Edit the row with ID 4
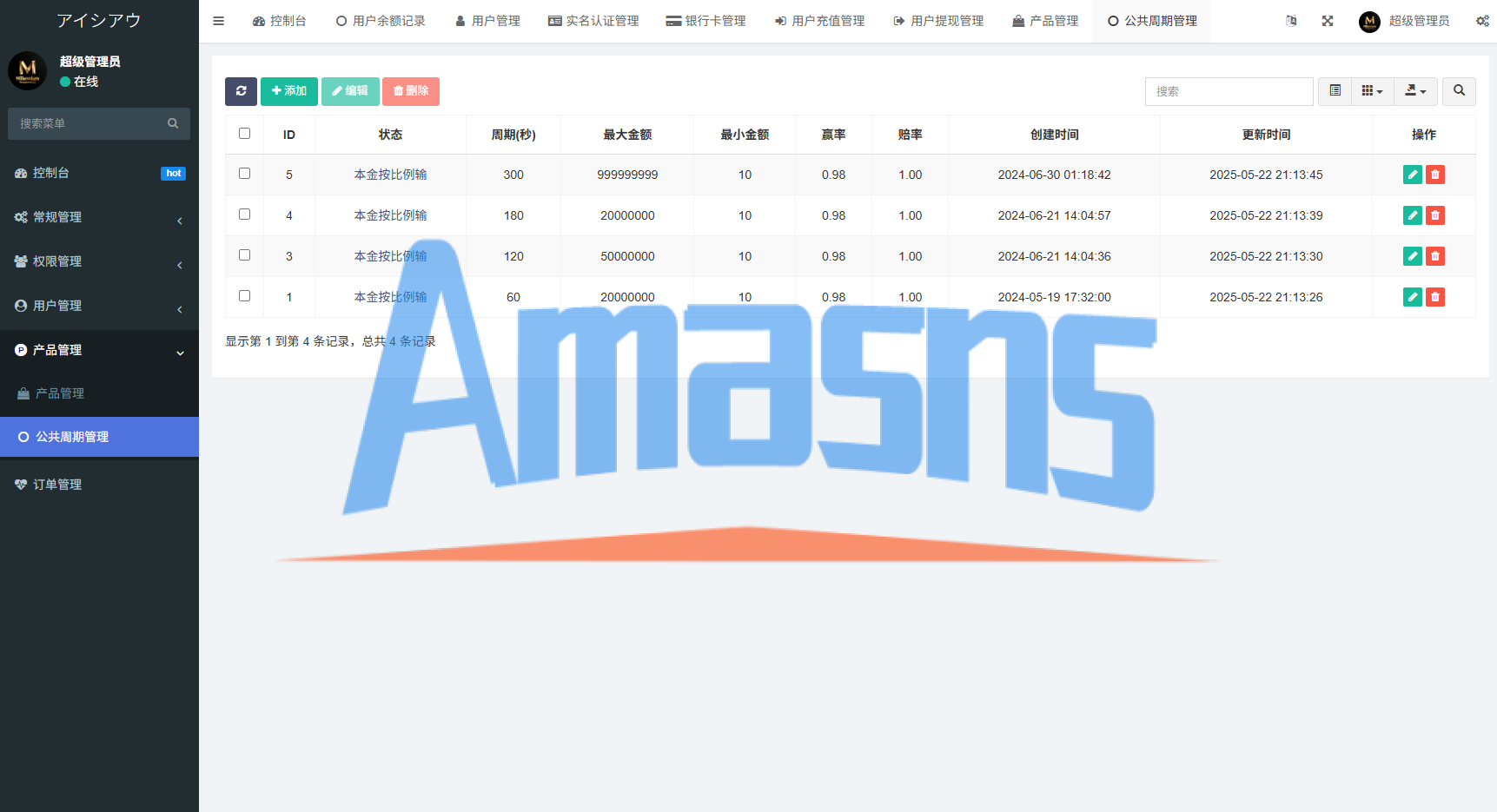Image resolution: width=1497 pixels, height=812 pixels. [1413, 215]
